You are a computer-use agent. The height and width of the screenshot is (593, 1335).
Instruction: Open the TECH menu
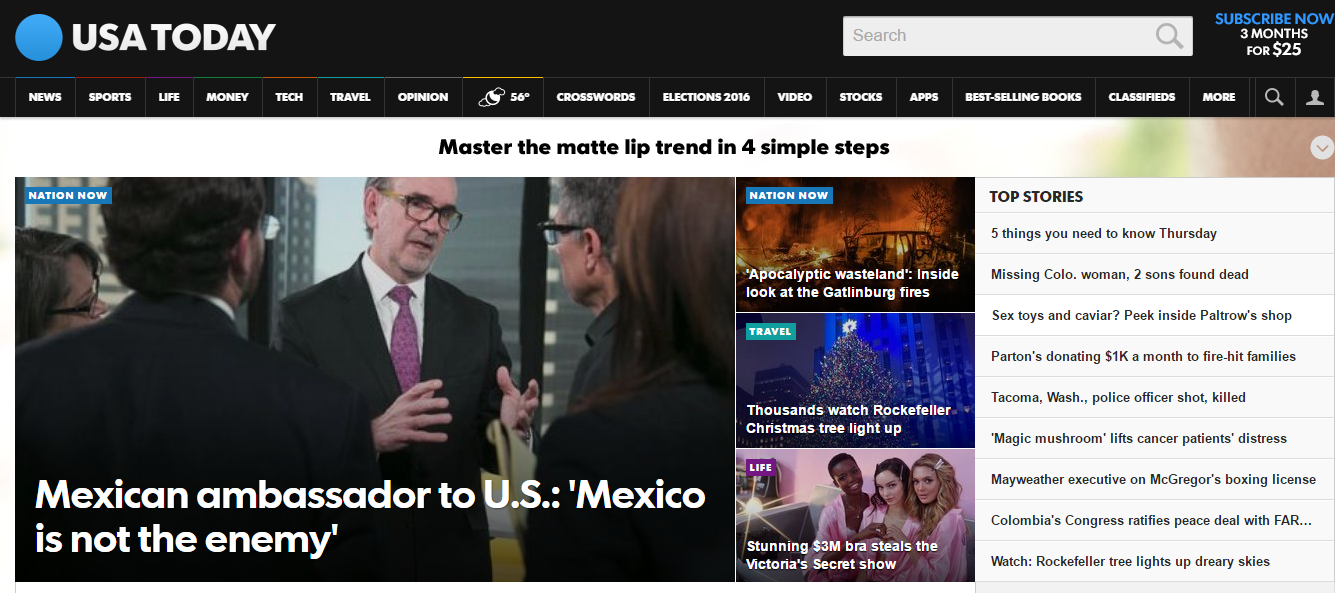289,97
